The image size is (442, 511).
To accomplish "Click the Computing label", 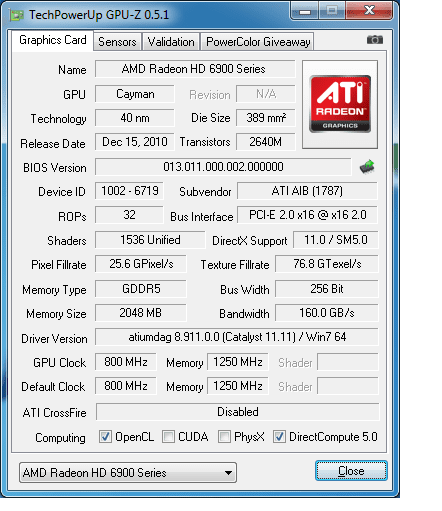I will (x=60, y=438).
